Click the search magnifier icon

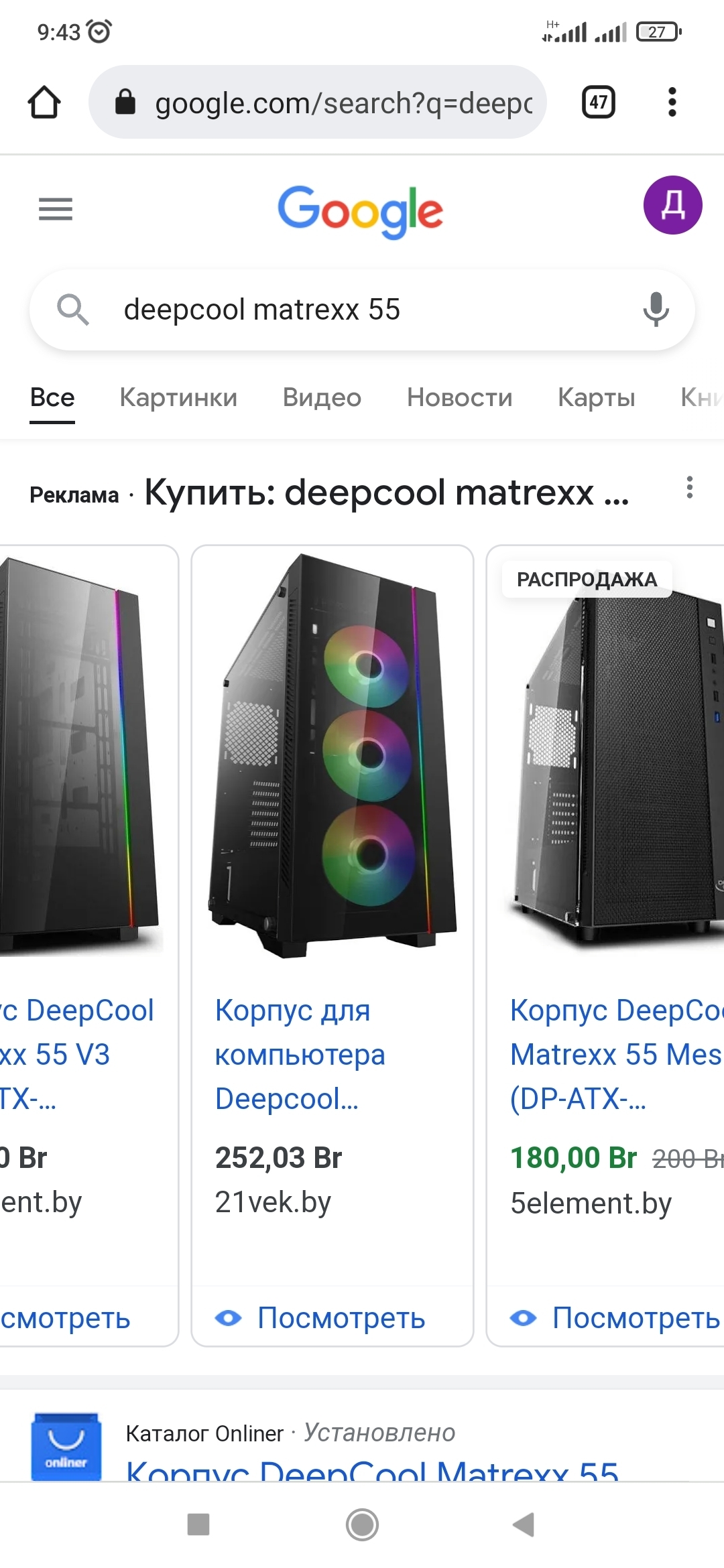point(72,310)
